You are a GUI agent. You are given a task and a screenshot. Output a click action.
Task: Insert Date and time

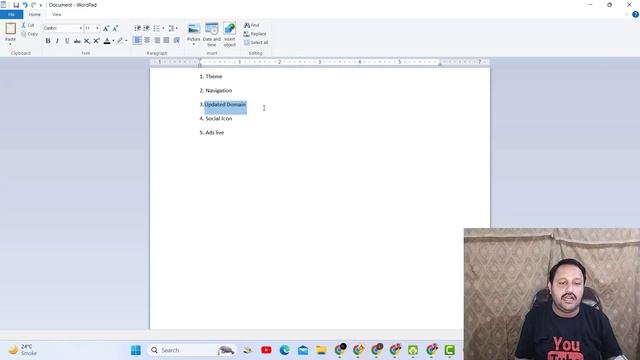[x=211, y=35]
